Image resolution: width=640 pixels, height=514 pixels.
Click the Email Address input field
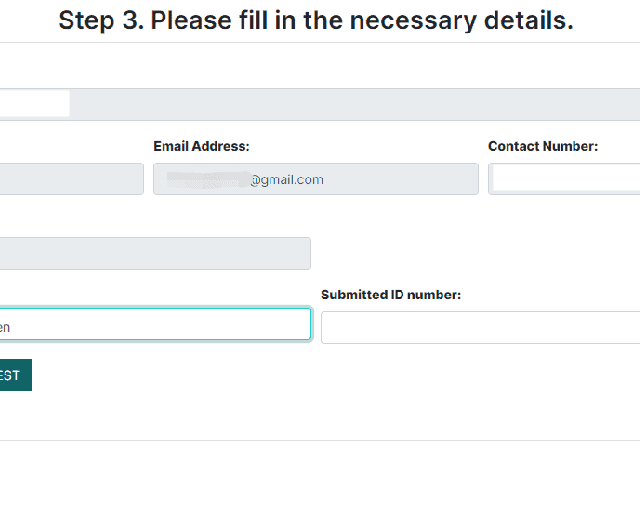tap(400, 179)
